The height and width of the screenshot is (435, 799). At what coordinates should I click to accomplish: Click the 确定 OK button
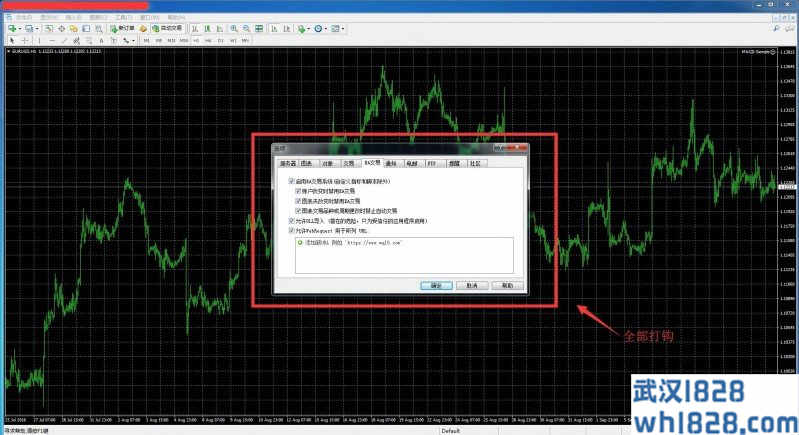tap(436, 286)
